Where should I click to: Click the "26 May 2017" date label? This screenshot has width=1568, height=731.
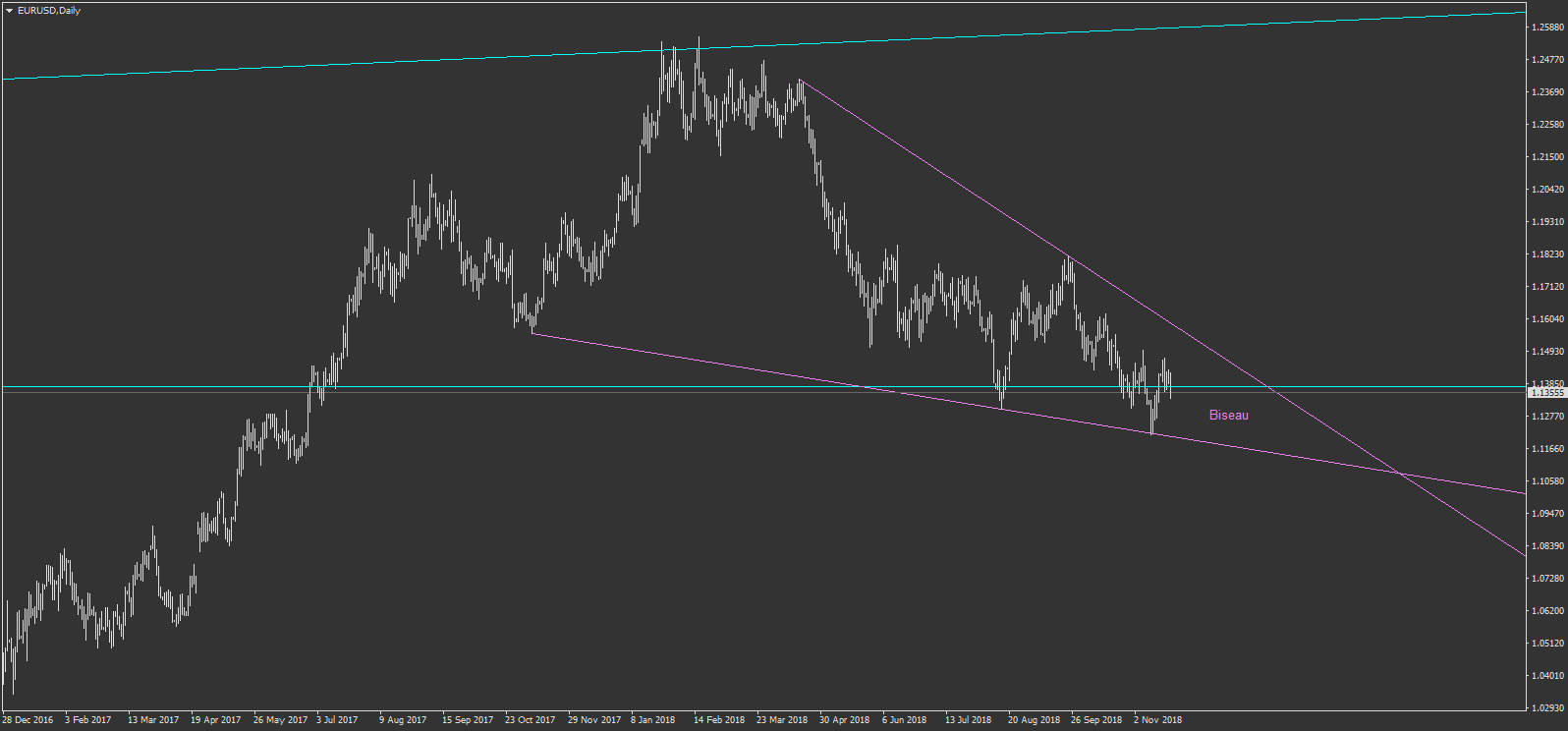coord(280,720)
